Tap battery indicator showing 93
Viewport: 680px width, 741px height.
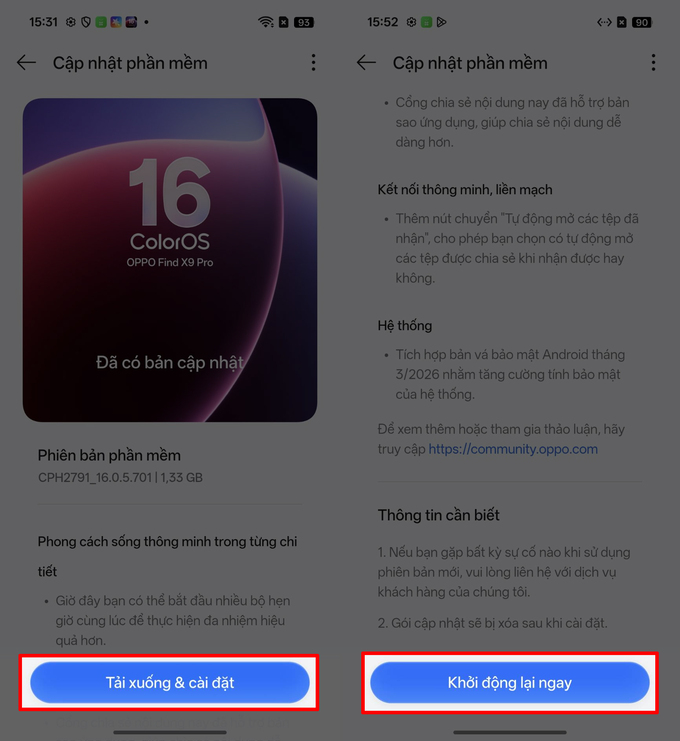[x=303, y=22]
